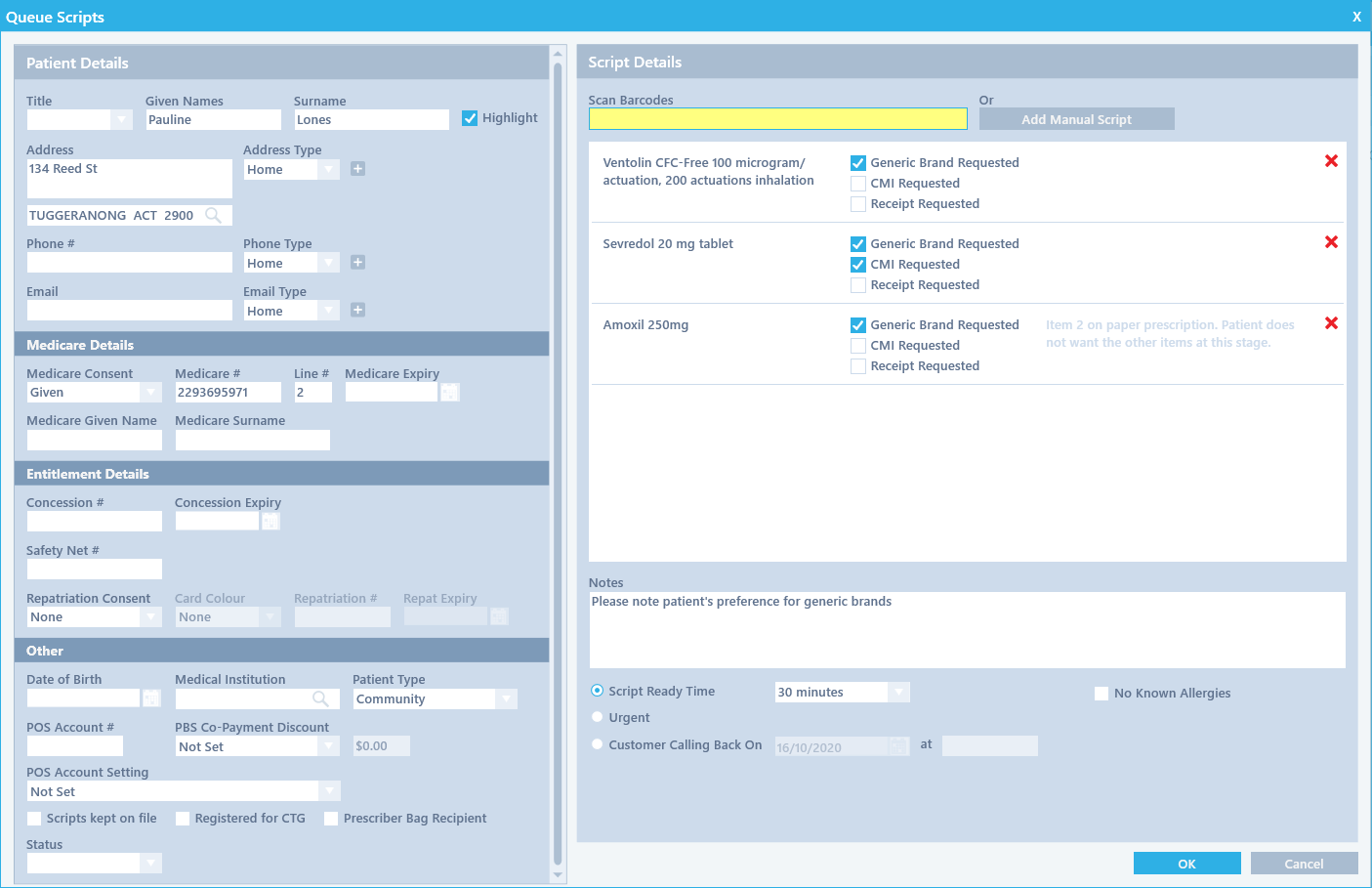Remove the Ventolin CFC-Free script with red X
The image size is (1372, 888).
1331,161
